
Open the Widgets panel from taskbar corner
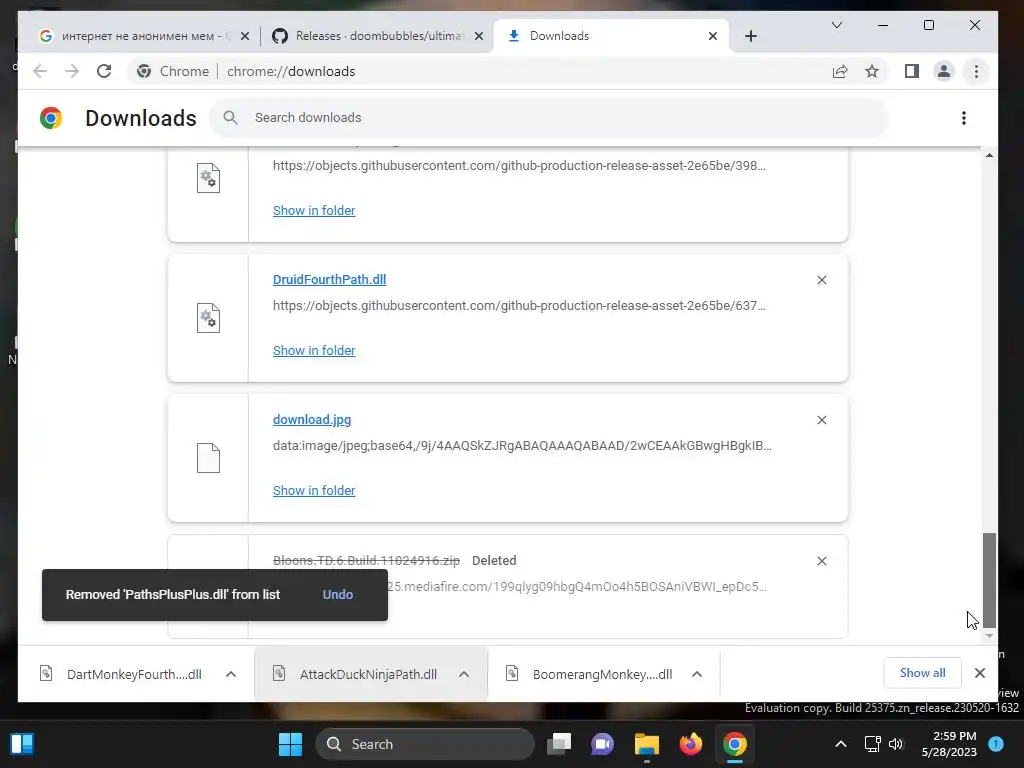pos(22,744)
